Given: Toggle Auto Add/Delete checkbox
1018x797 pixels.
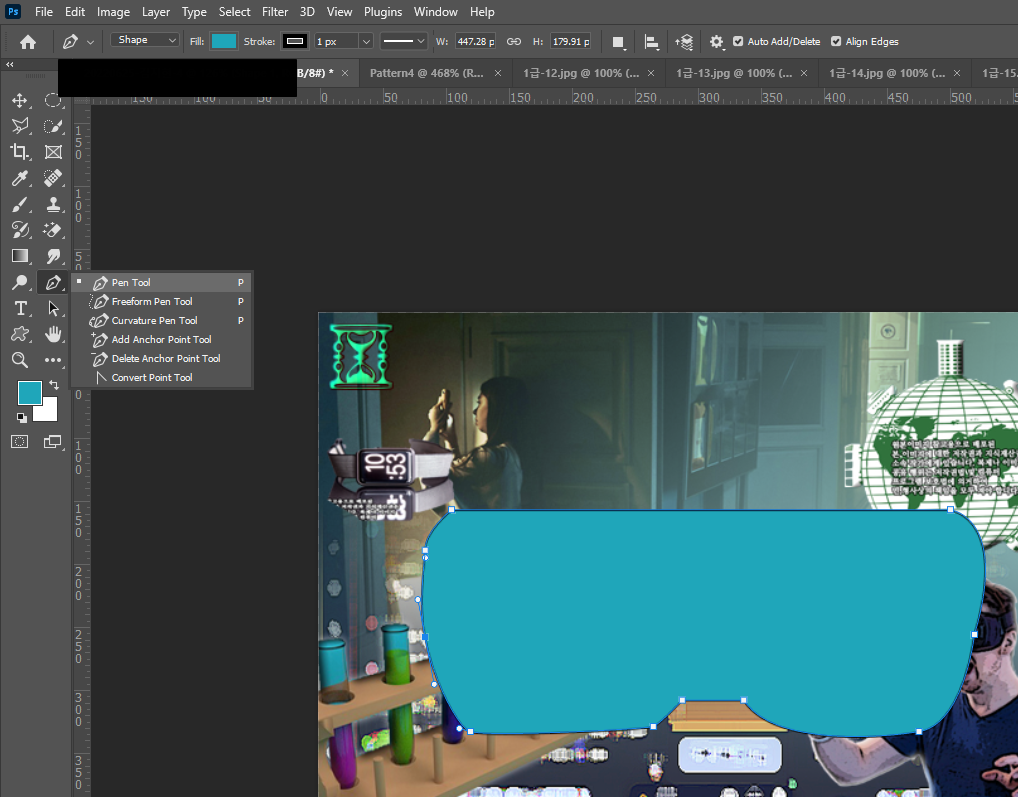Looking at the screenshot, I should [x=738, y=42].
